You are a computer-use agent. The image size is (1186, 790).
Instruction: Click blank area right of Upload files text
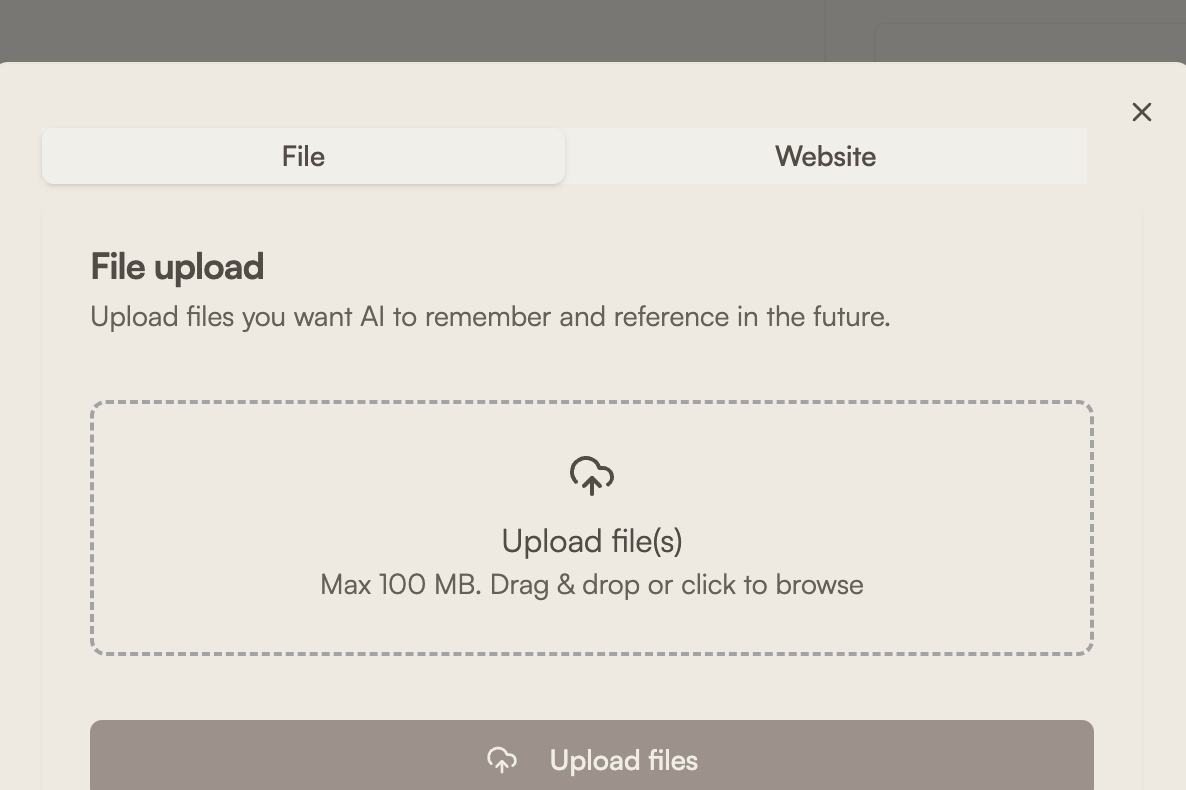click(900, 758)
